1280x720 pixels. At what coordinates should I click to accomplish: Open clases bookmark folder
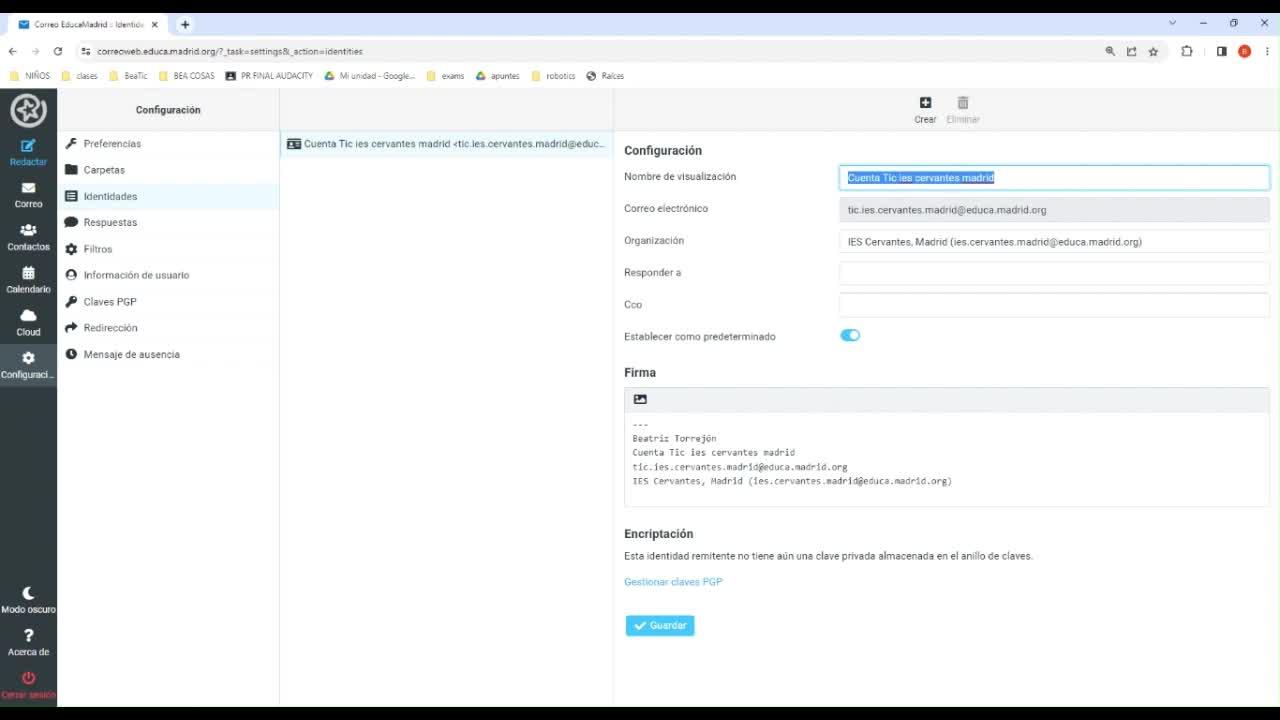[x=80, y=76]
